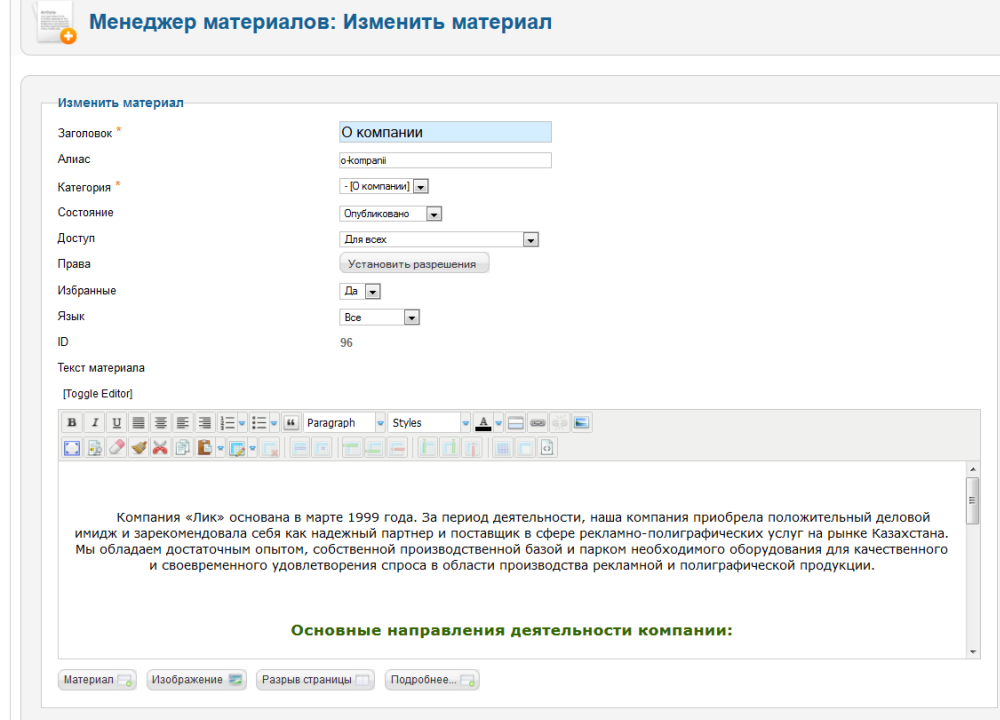The image size is (1000, 720).
Task: Click the blockquote icon
Action: click(292, 423)
